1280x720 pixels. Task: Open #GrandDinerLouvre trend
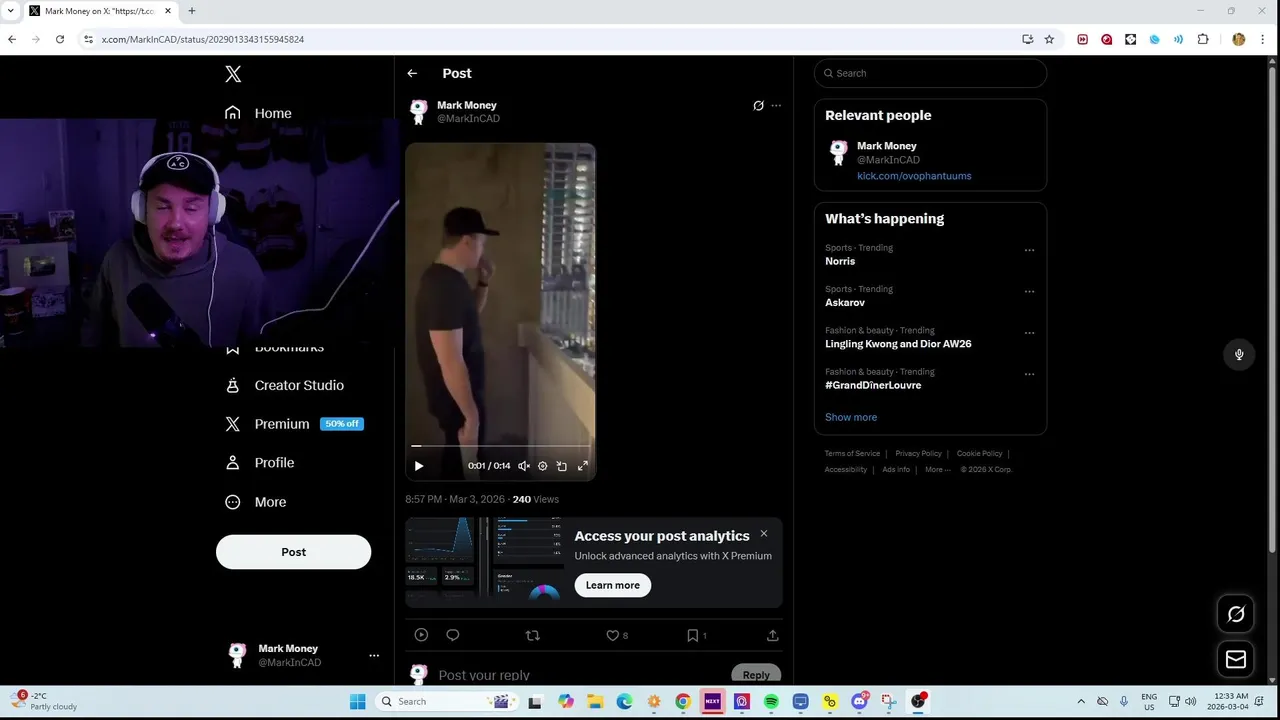click(873, 385)
